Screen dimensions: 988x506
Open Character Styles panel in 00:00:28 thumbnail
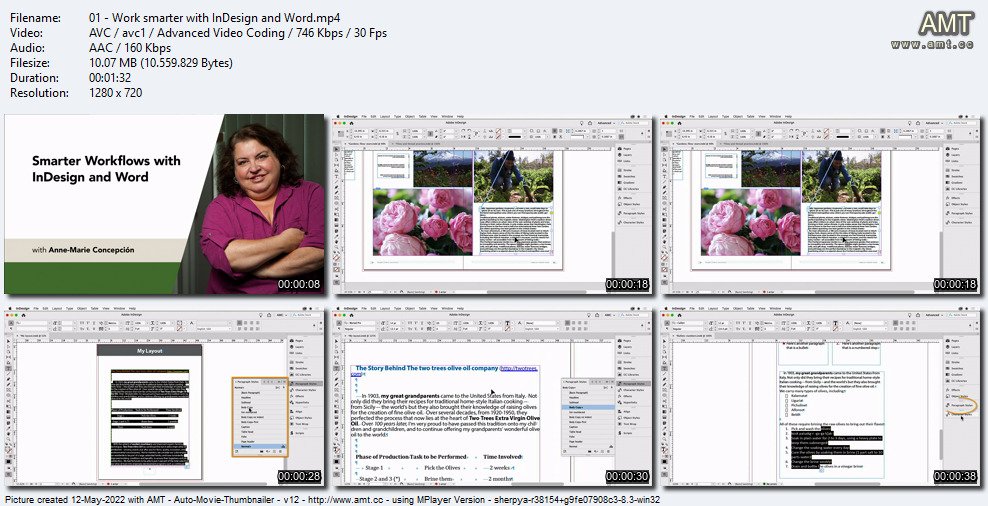point(304,390)
